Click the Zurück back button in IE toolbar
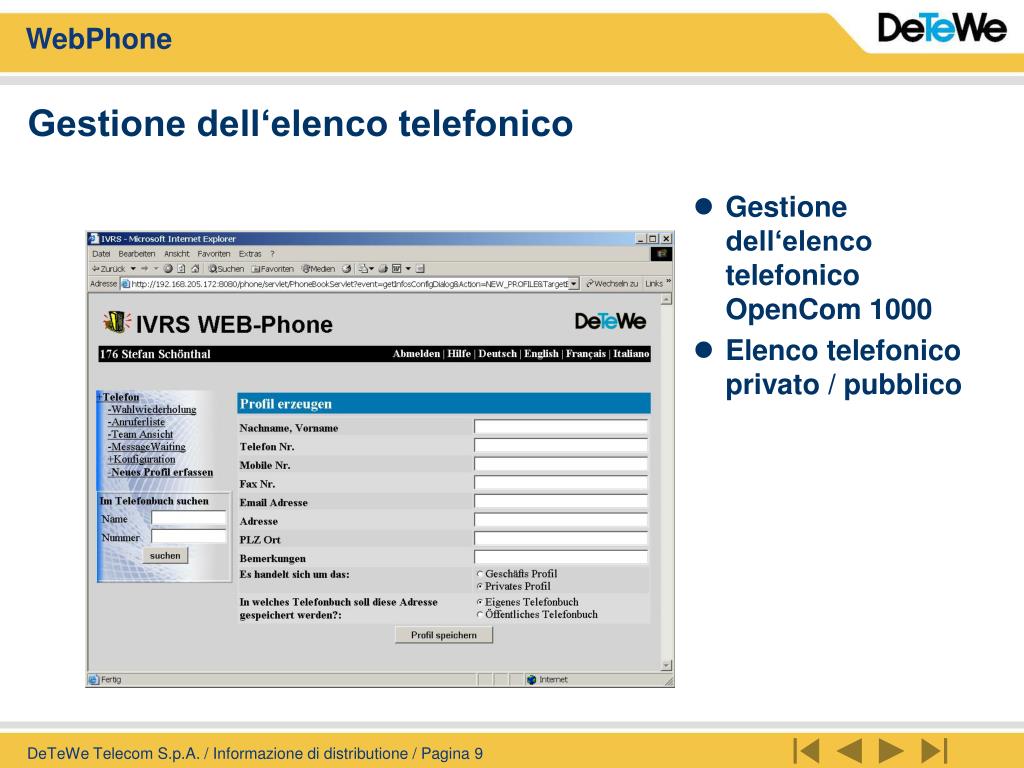Screen dimensions: 1024x768 [108, 268]
